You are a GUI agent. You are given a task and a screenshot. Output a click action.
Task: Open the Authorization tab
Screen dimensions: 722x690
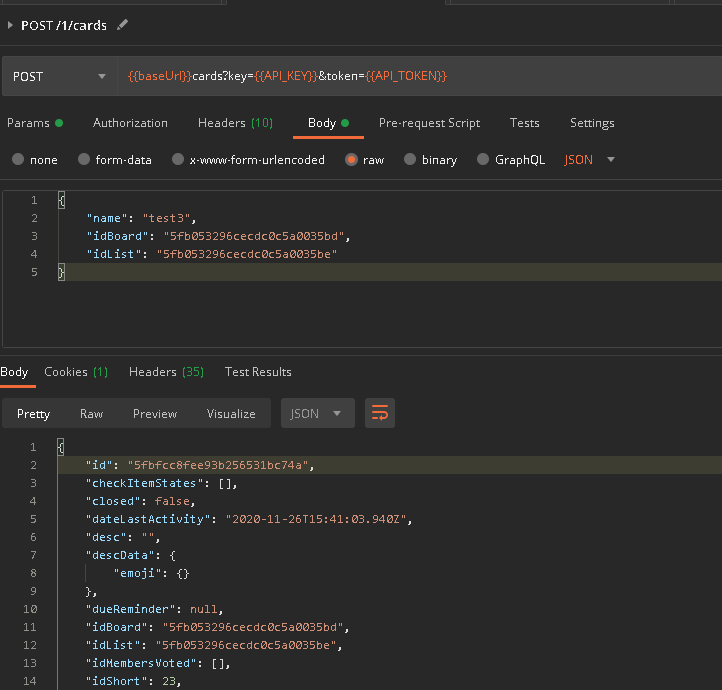130,123
